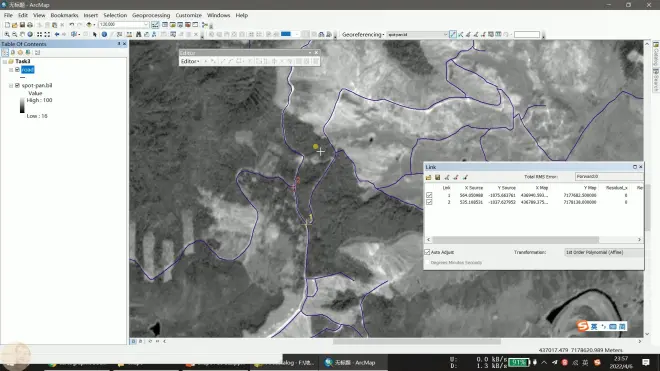Open the View Link Table icon

coord(498,35)
